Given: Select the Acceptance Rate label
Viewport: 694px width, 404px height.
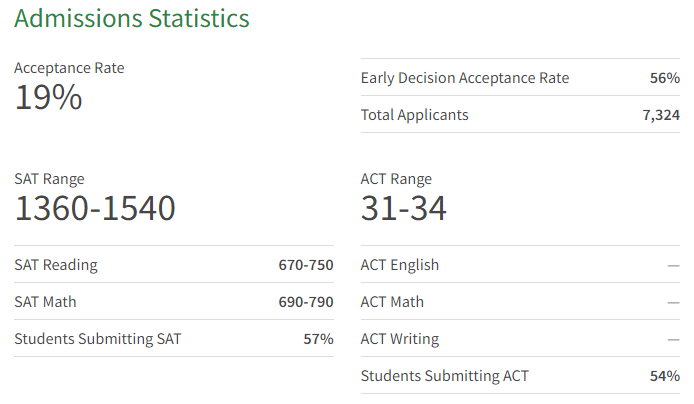Looking at the screenshot, I should tap(69, 68).
